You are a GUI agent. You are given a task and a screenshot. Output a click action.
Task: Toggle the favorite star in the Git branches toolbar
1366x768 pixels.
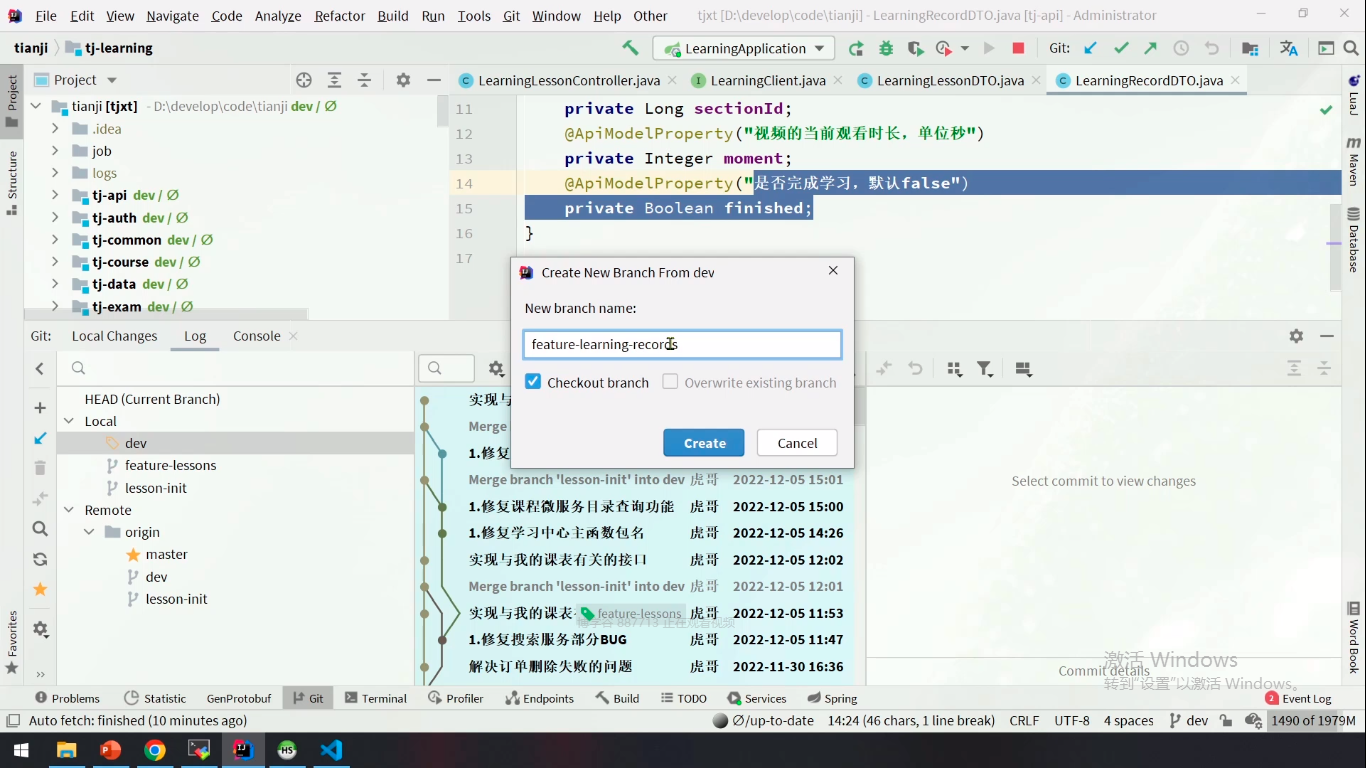pos(40,589)
